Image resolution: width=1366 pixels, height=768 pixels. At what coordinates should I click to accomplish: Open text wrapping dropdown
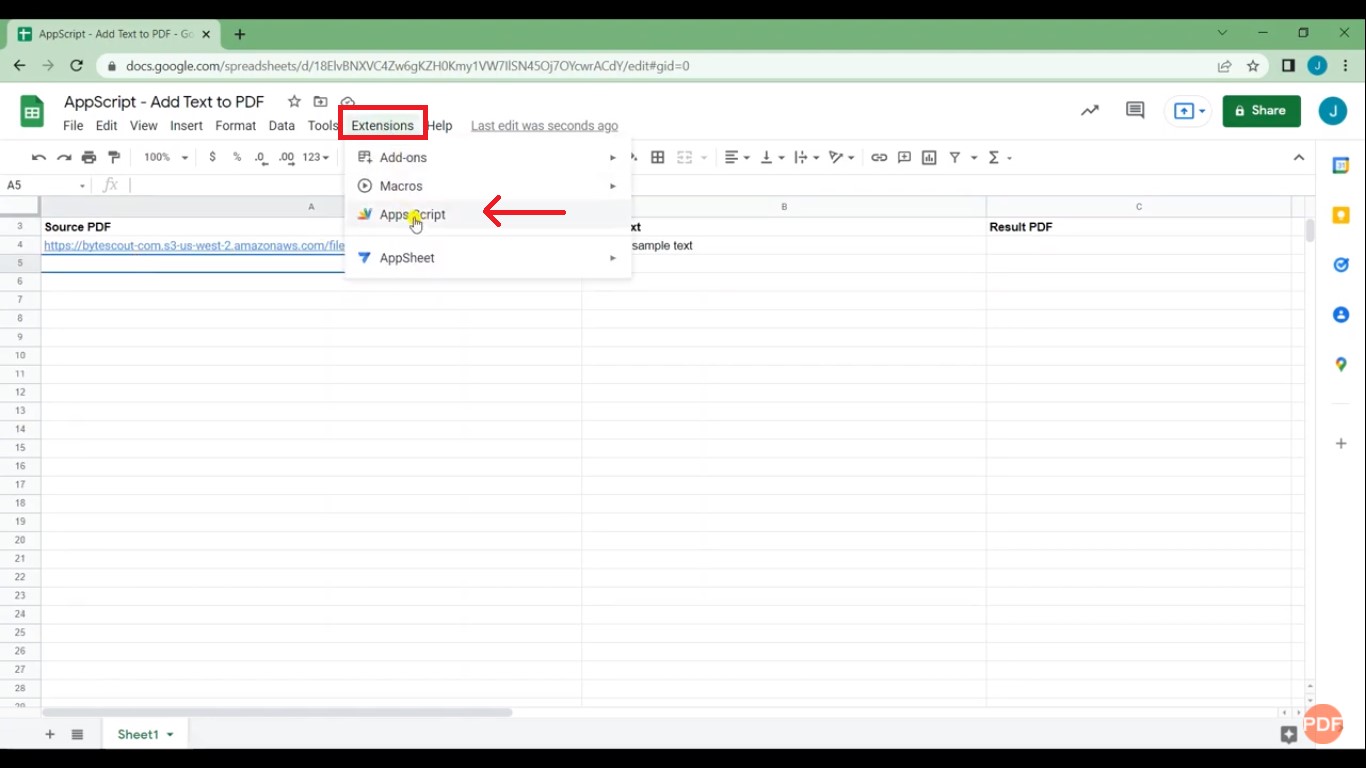click(x=806, y=157)
